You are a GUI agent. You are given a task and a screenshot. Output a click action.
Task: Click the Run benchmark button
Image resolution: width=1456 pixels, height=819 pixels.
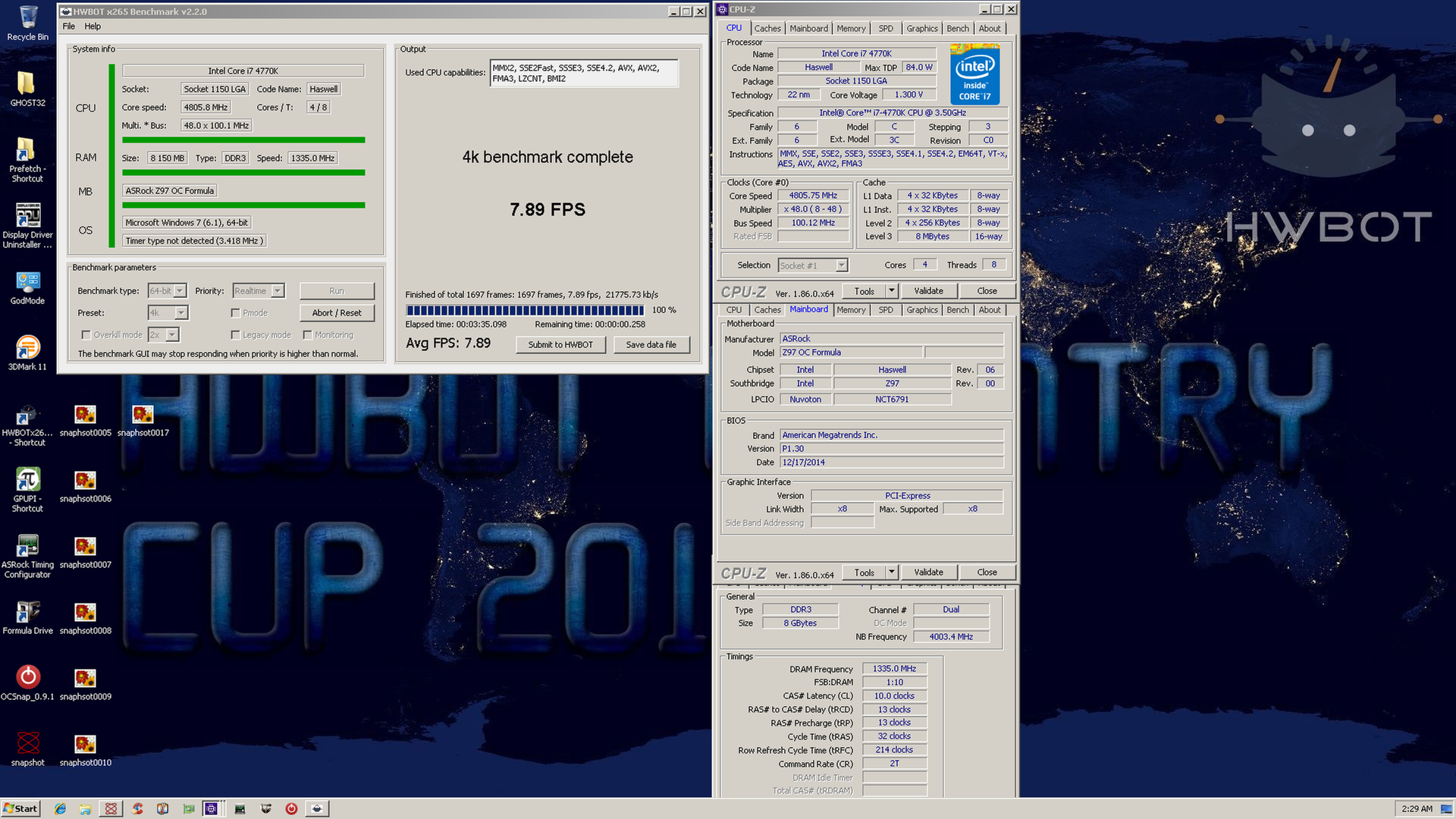[x=337, y=291]
